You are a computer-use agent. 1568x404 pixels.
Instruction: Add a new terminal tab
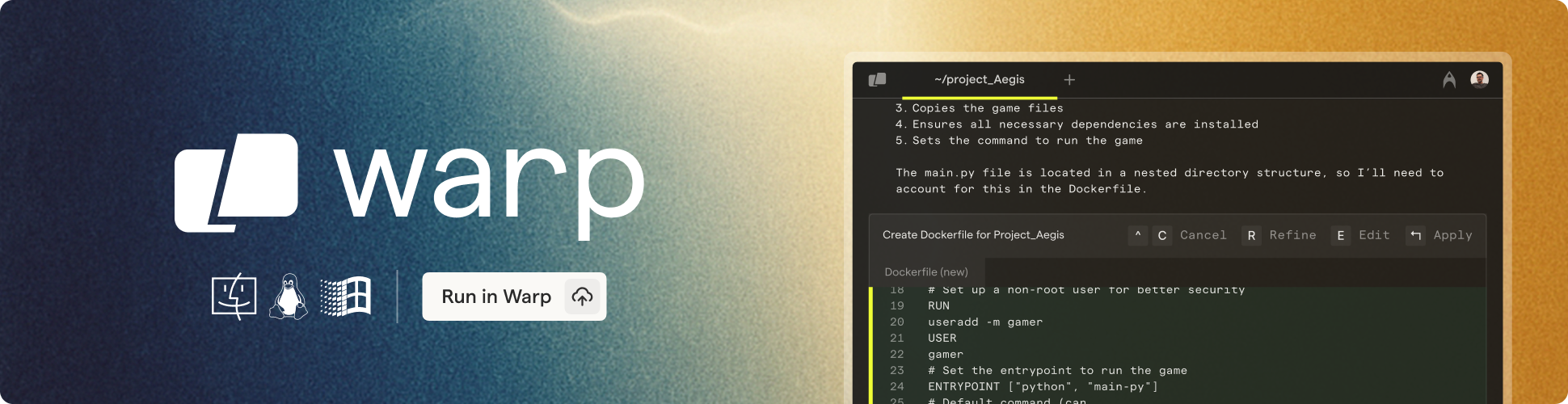click(1069, 79)
